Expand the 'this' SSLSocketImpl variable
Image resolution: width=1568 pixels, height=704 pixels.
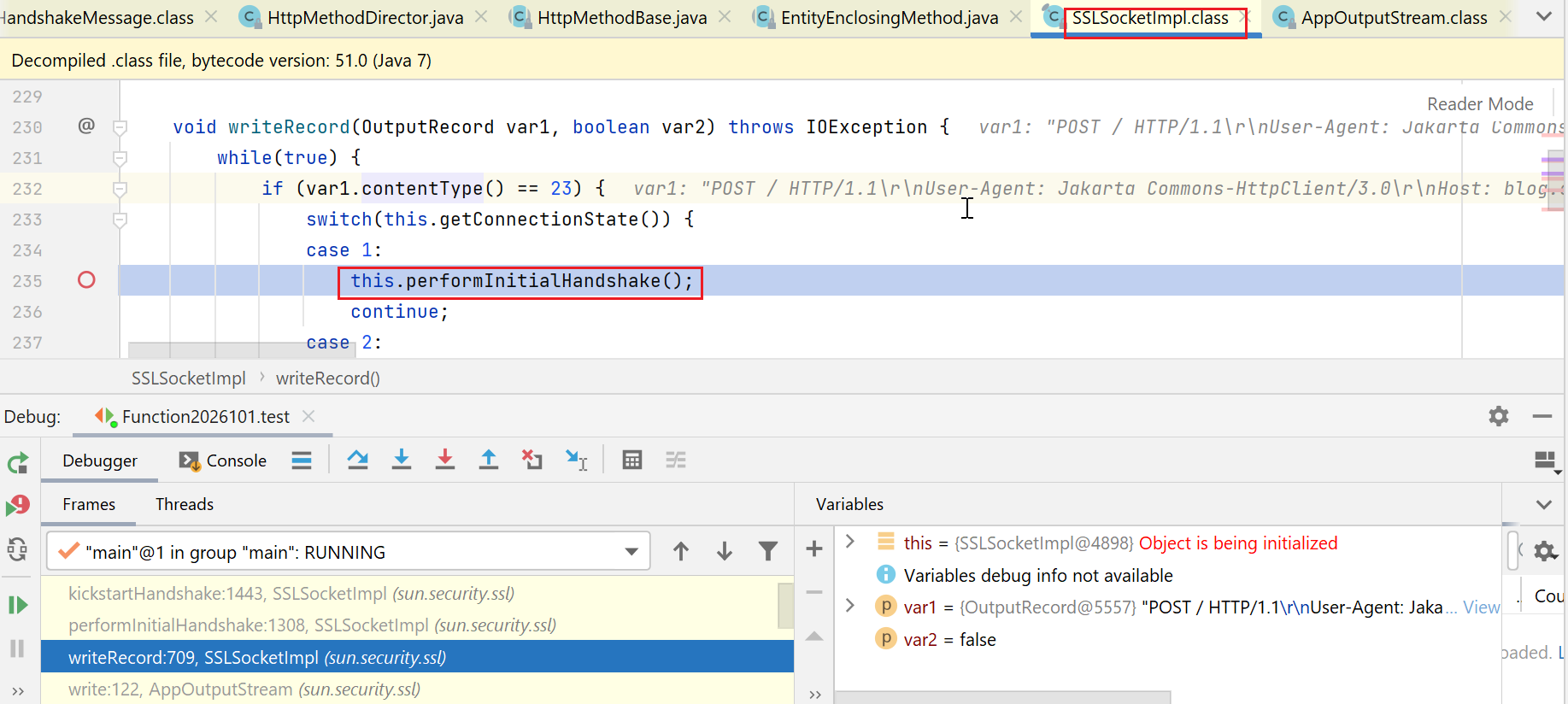point(850,542)
